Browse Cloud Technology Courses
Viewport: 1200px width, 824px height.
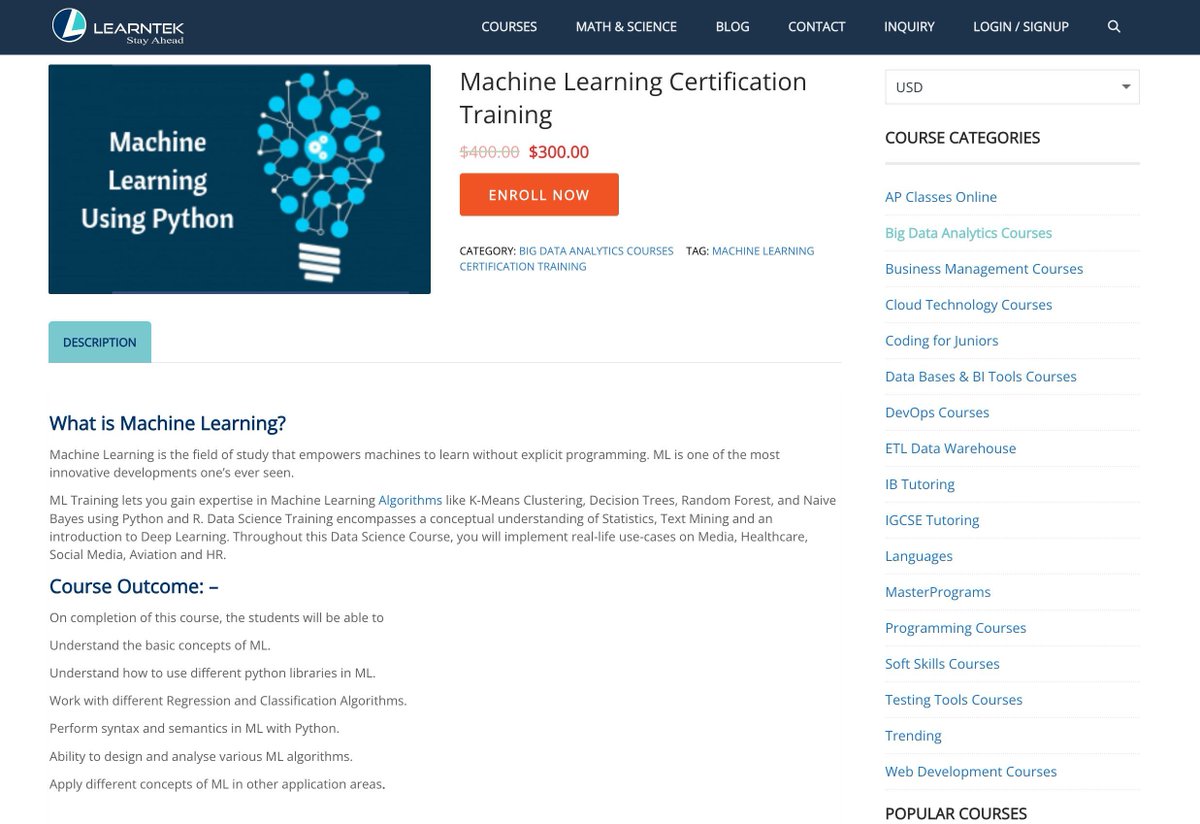coord(968,305)
